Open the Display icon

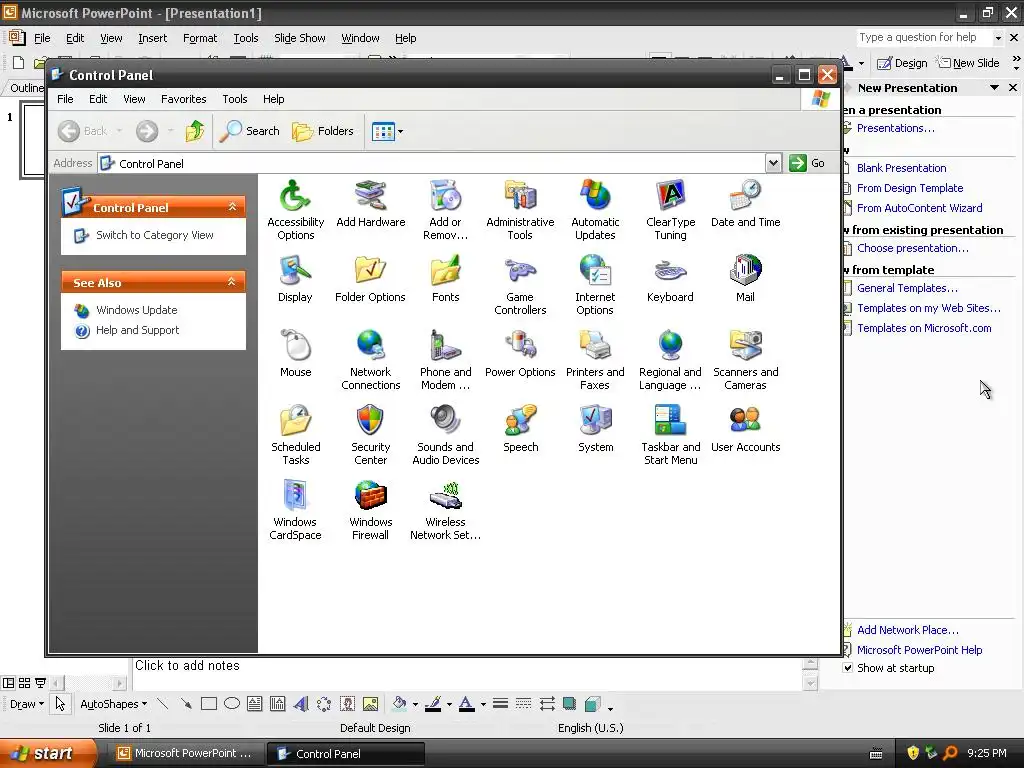(295, 278)
